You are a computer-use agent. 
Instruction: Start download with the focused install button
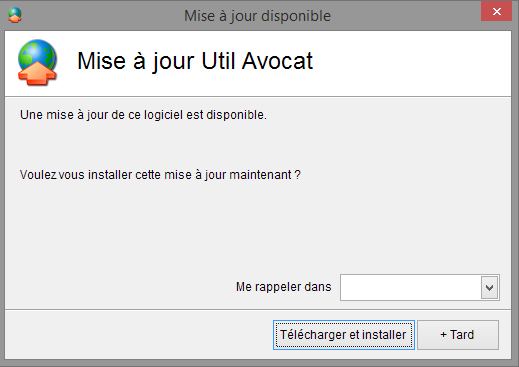click(344, 335)
